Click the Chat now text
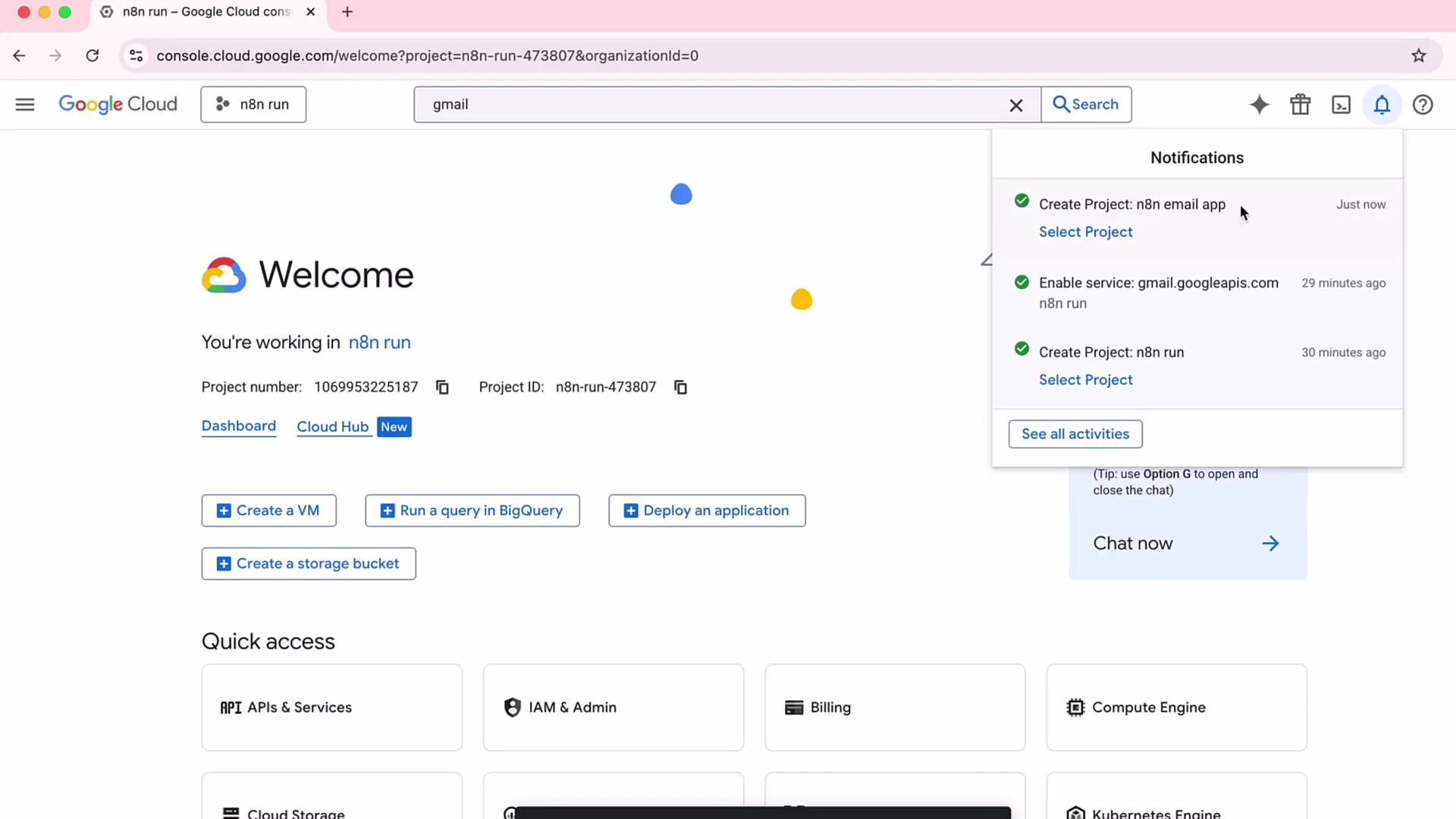Image resolution: width=1456 pixels, height=819 pixels. (1132, 544)
